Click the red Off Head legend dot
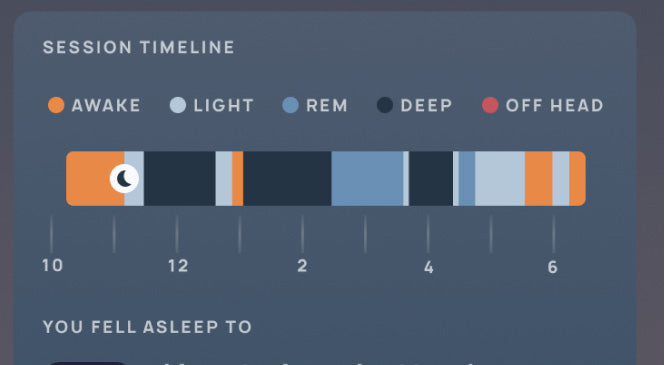This screenshot has width=665, height=365. pos(490,105)
